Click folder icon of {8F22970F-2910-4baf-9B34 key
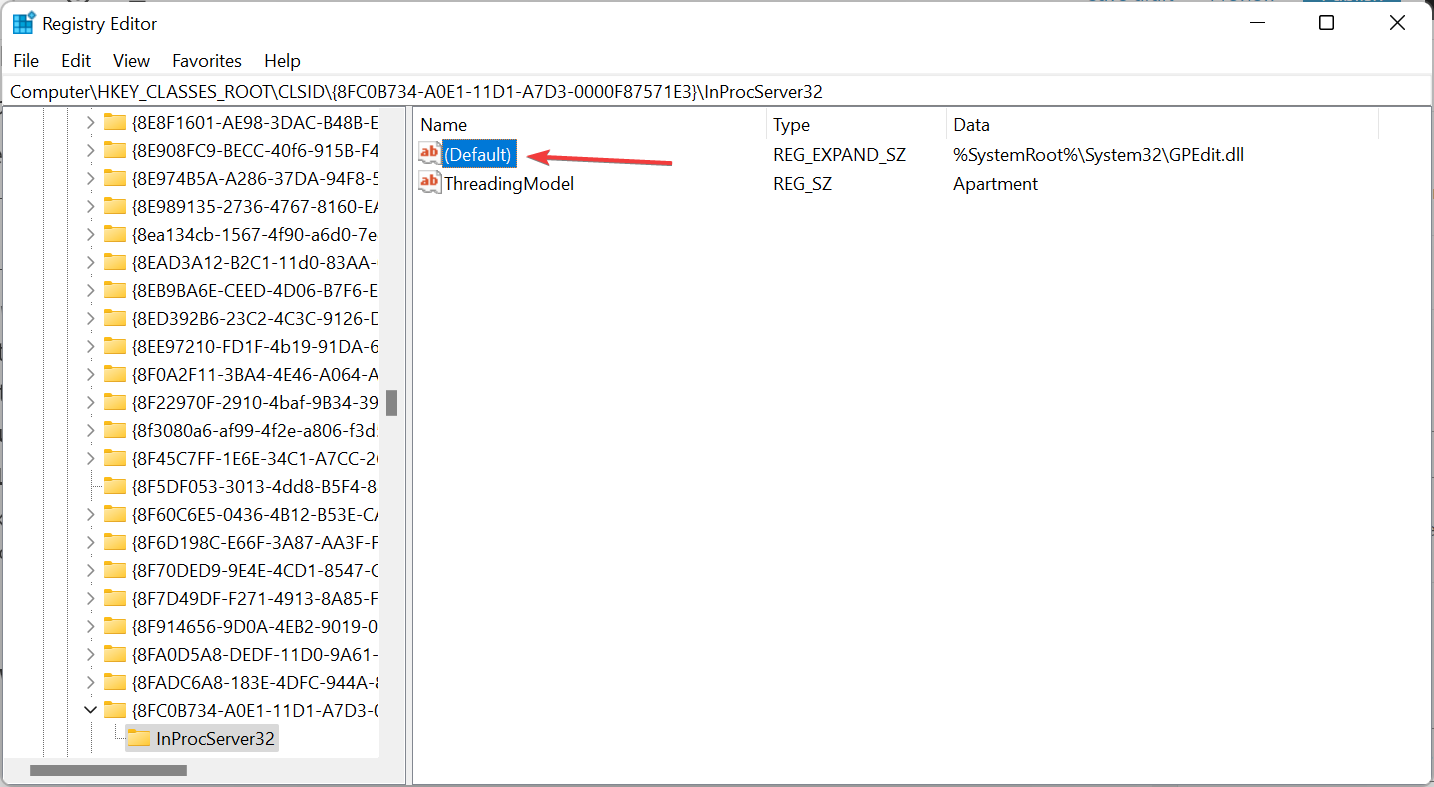 tap(114, 403)
